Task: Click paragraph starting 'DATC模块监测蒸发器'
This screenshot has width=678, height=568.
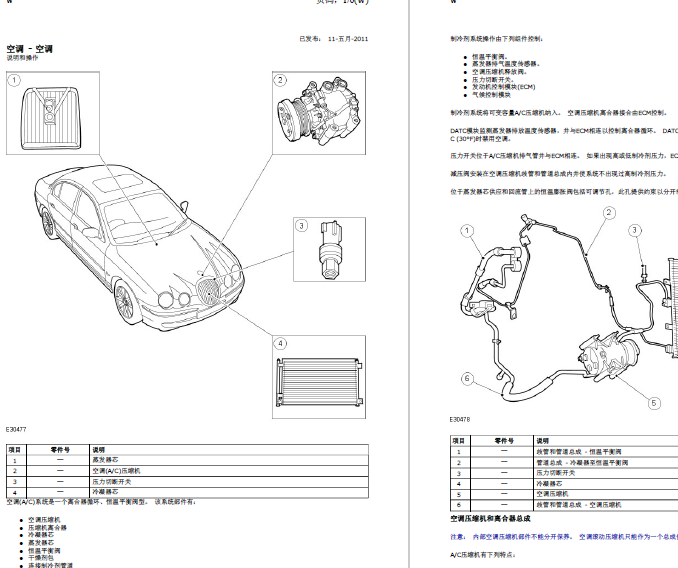Action: click(564, 135)
